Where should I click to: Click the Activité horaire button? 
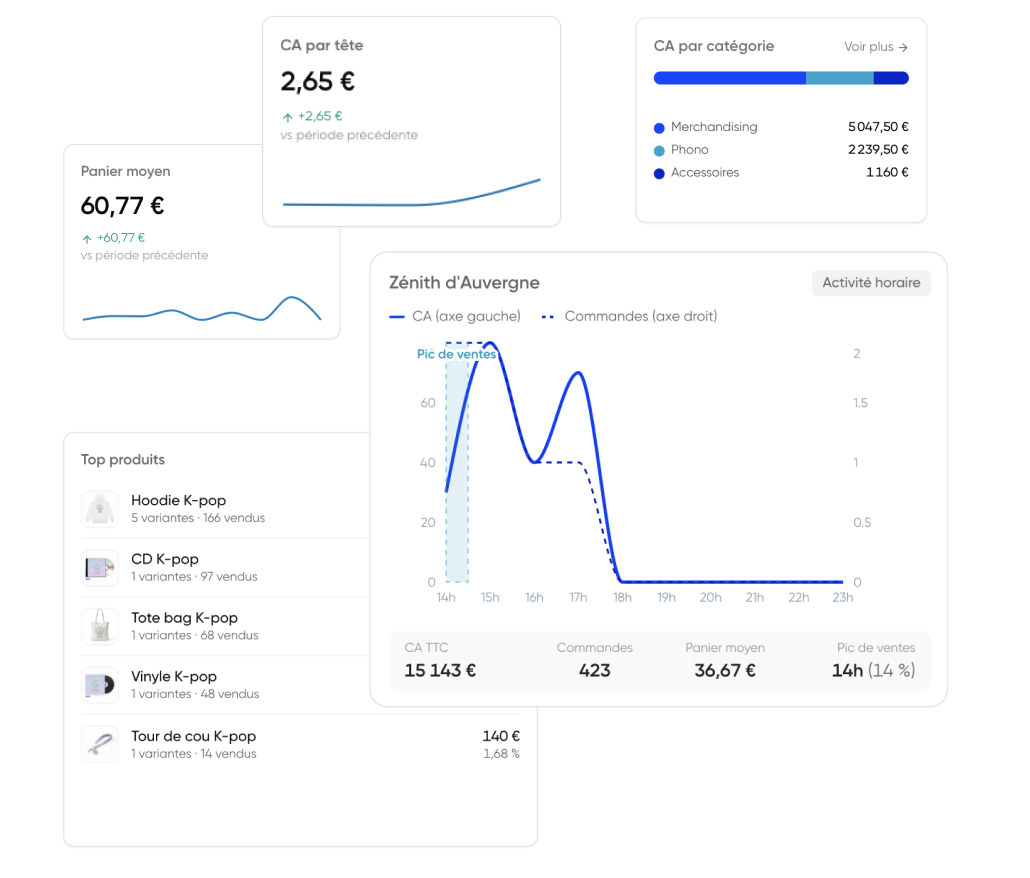coord(871,283)
